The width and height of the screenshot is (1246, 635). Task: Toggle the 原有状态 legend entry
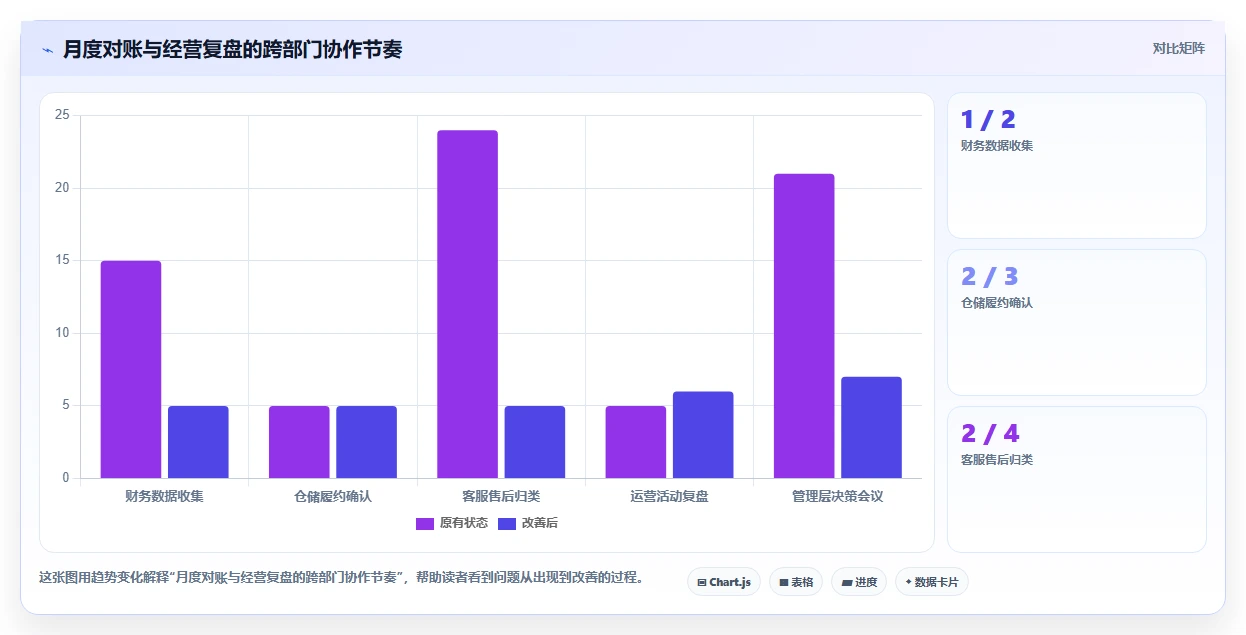click(x=452, y=523)
